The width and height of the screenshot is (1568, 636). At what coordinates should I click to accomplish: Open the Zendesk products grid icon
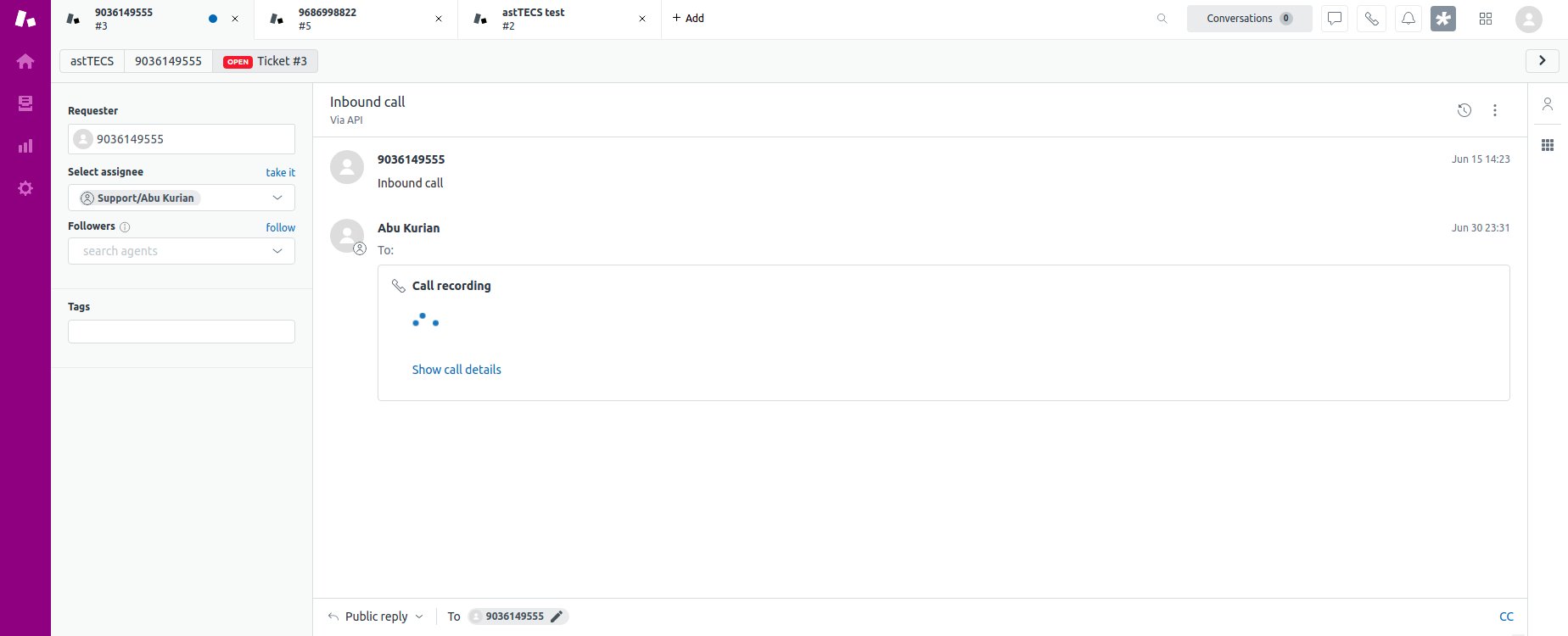click(1486, 19)
